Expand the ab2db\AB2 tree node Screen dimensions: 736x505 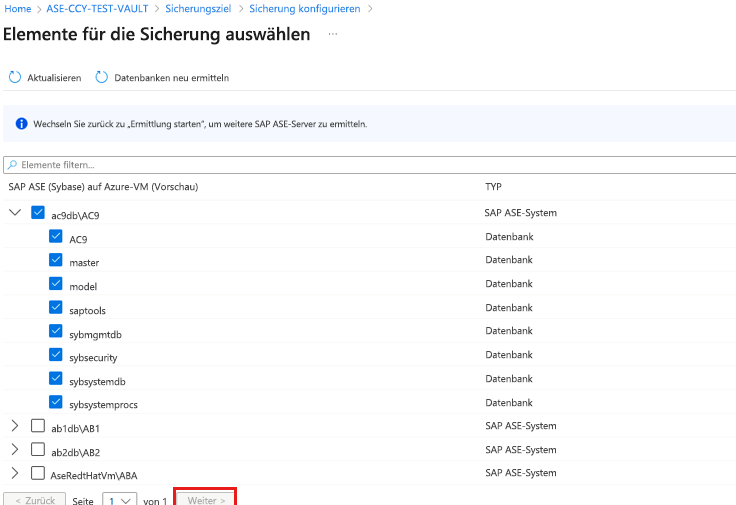[x=15, y=449]
